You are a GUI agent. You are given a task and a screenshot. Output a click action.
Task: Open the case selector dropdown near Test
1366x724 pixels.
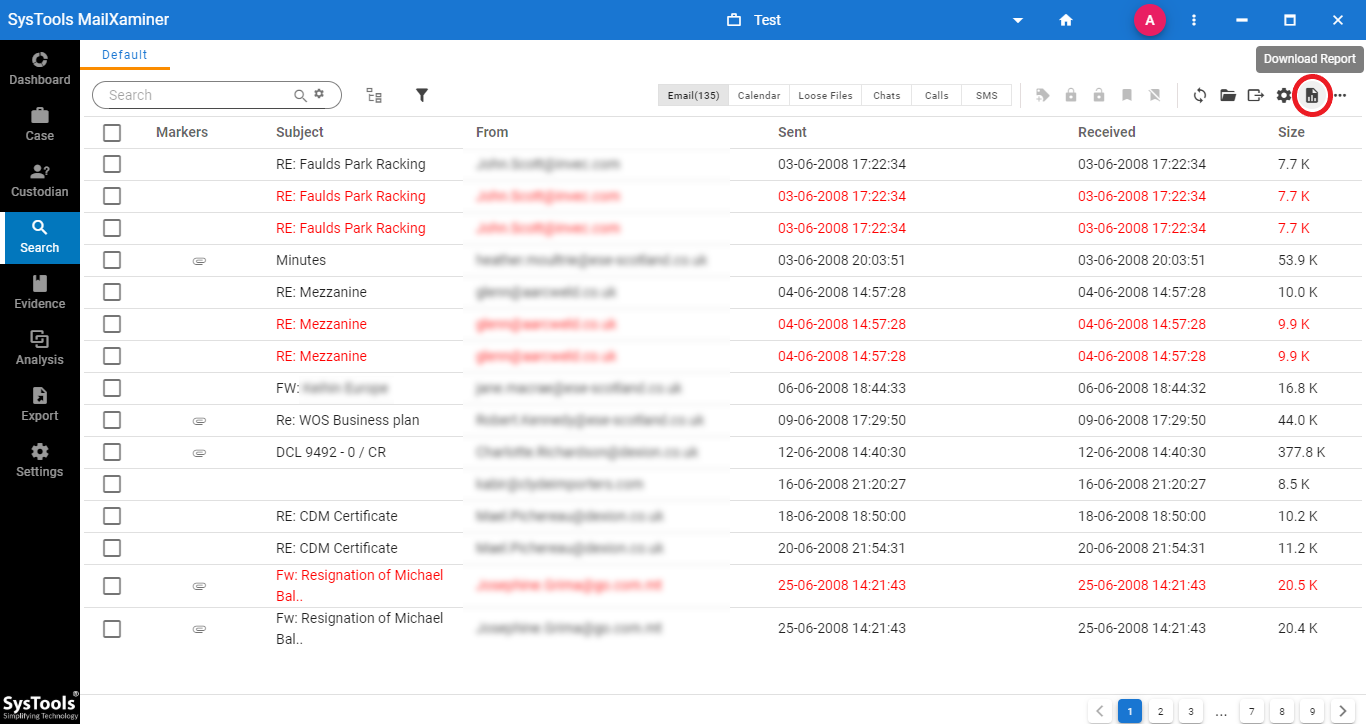1017,19
